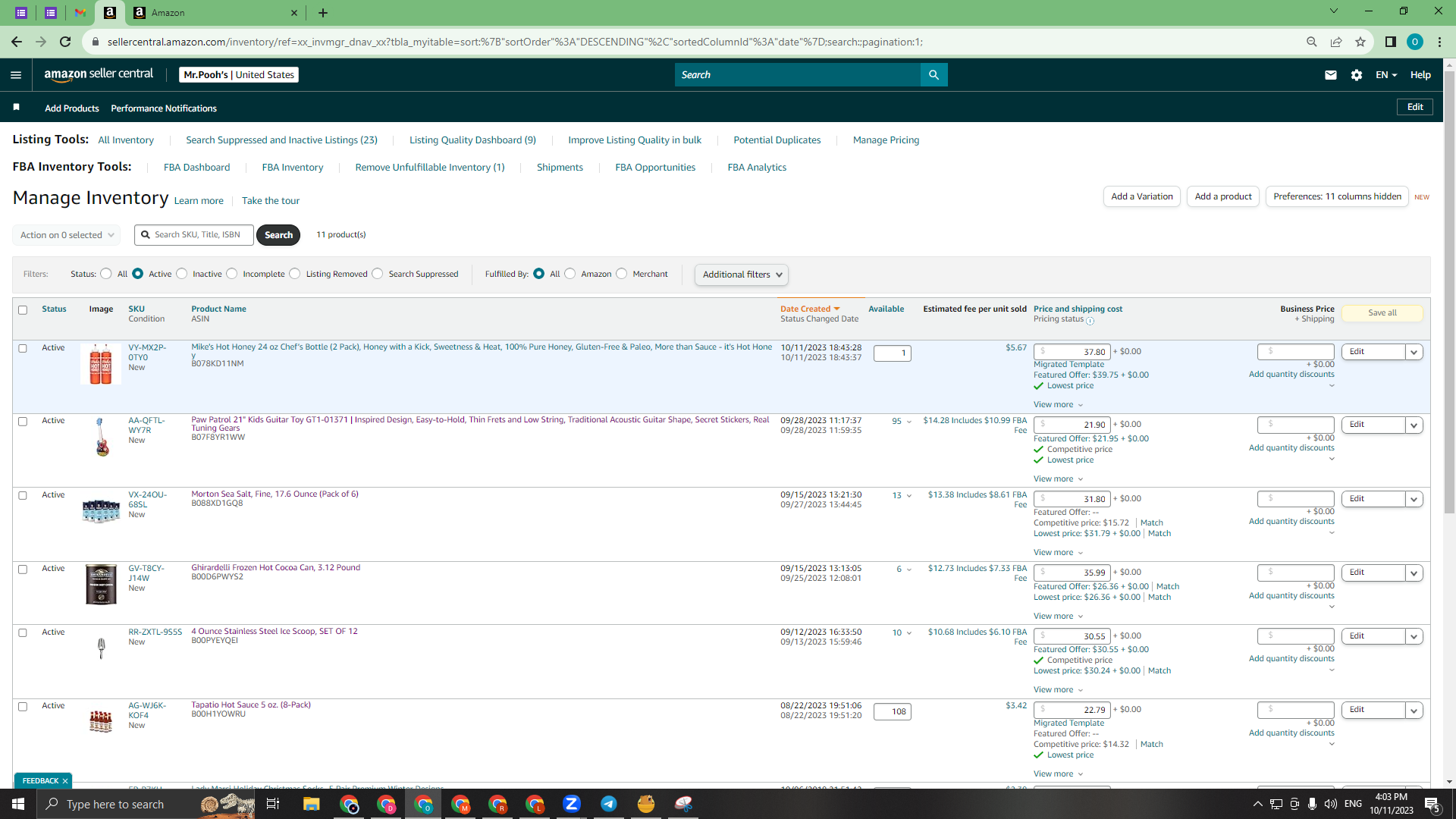Open File Explorer from taskbar
The height and width of the screenshot is (819, 1456).
(312, 804)
